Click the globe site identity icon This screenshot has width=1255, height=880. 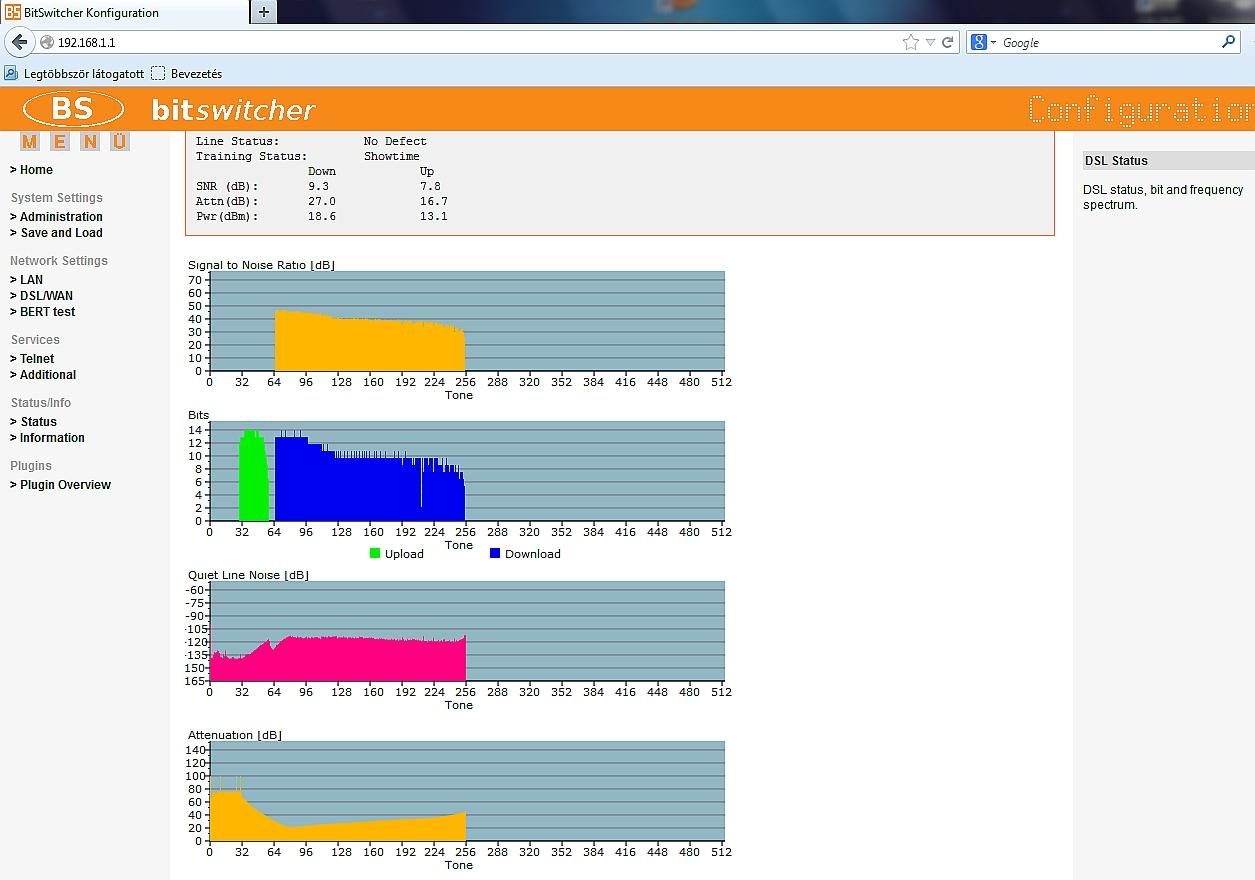pyautogui.click(x=46, y=42)
